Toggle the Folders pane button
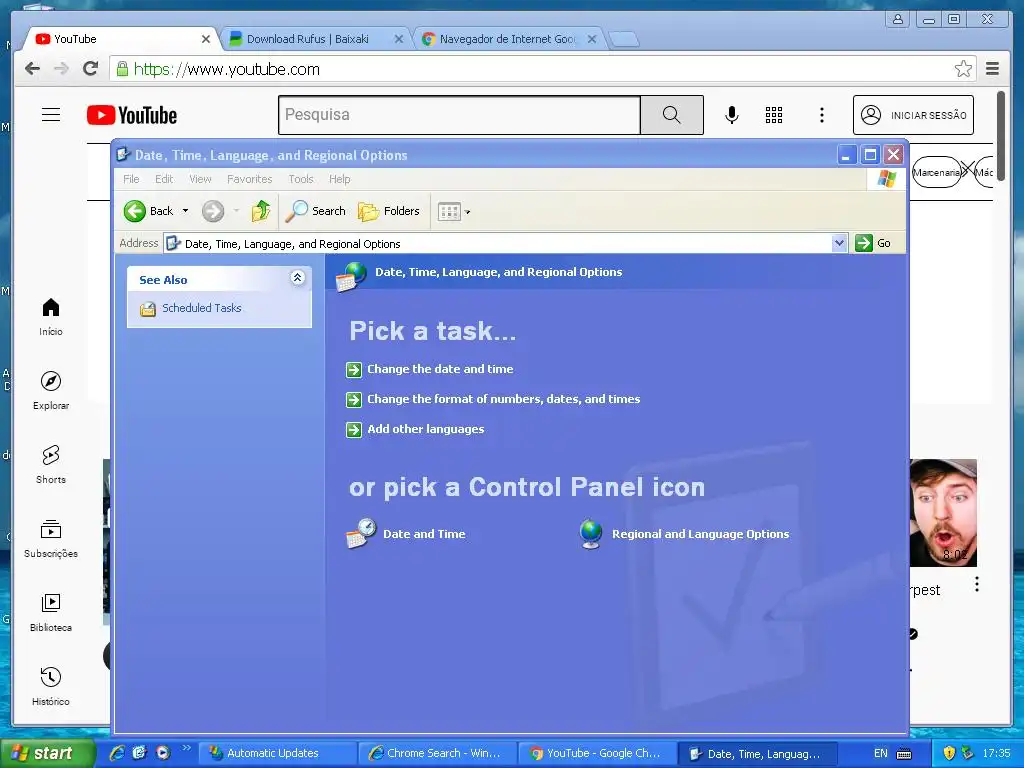Viewport: 1024px width, 768px height. [x=389, y=211]
